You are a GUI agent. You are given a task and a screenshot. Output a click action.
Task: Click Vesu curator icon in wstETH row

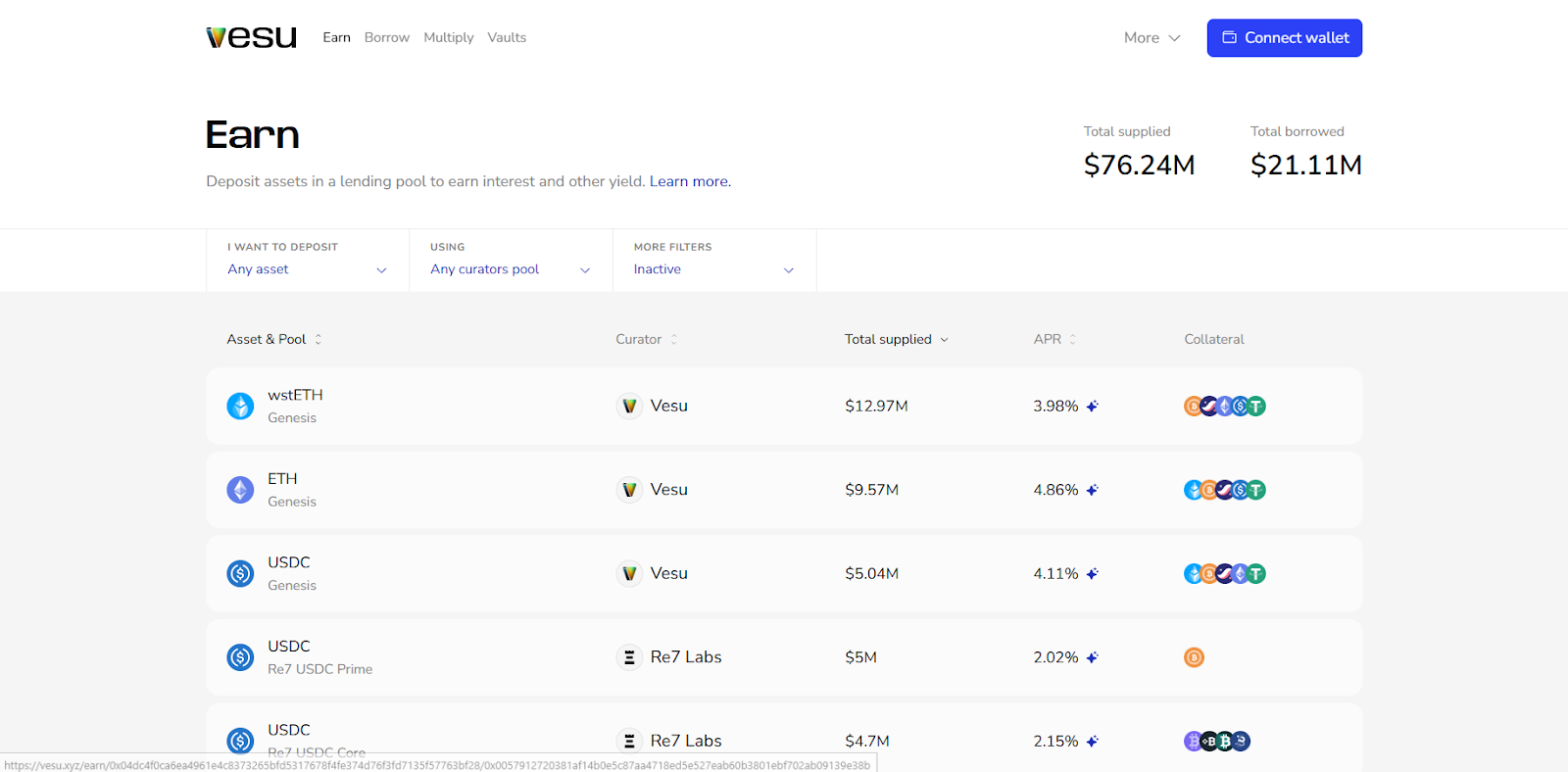coord(629,406)
